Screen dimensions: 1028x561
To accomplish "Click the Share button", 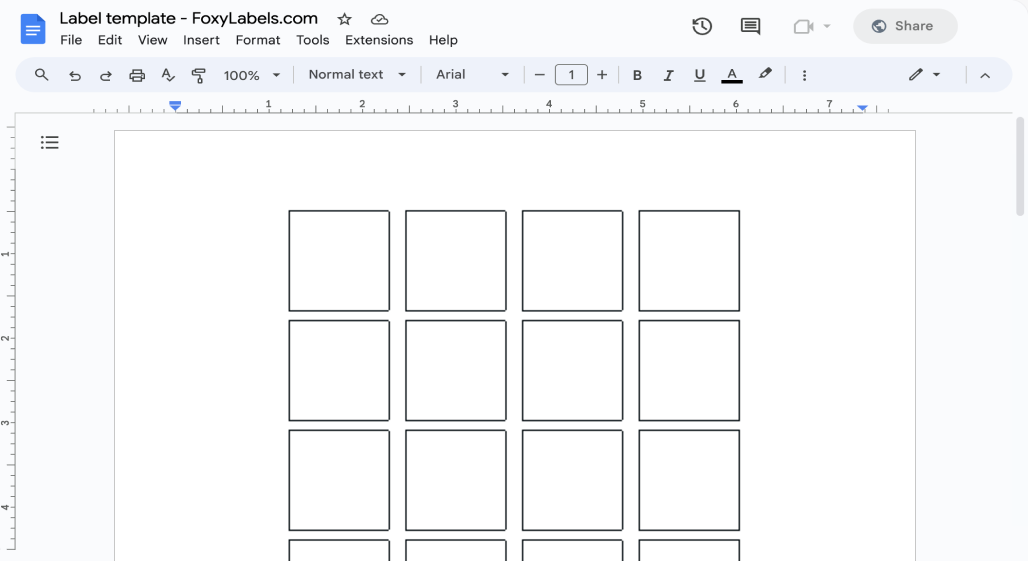I will pyautogui.click(x=905, y=26).
